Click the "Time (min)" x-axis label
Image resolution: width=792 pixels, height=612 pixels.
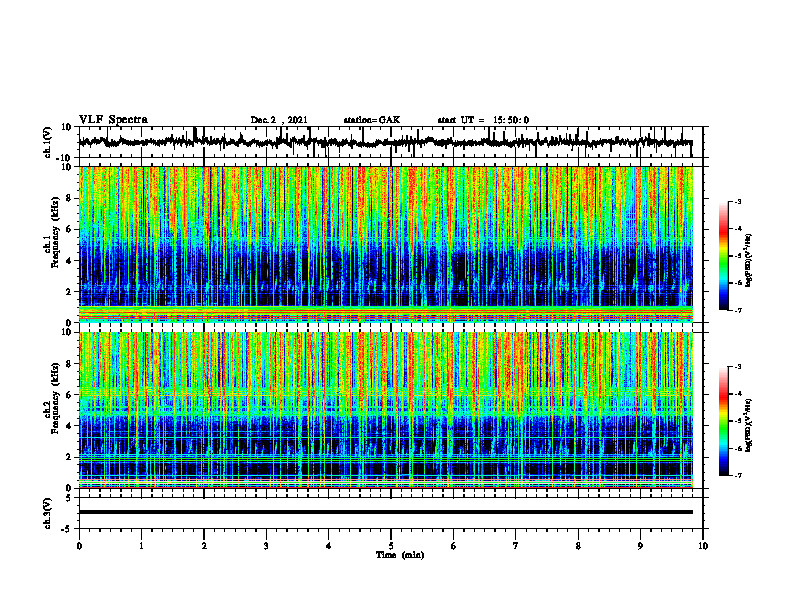pos(400,555)
